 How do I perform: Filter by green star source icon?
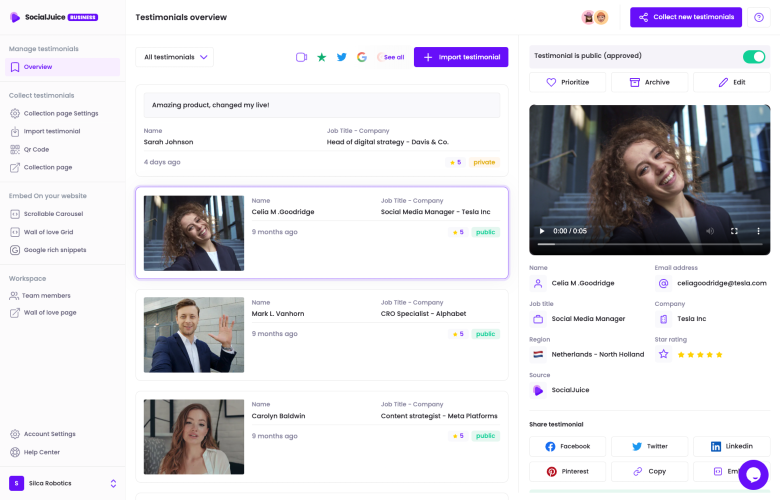[x=322, y=57]
